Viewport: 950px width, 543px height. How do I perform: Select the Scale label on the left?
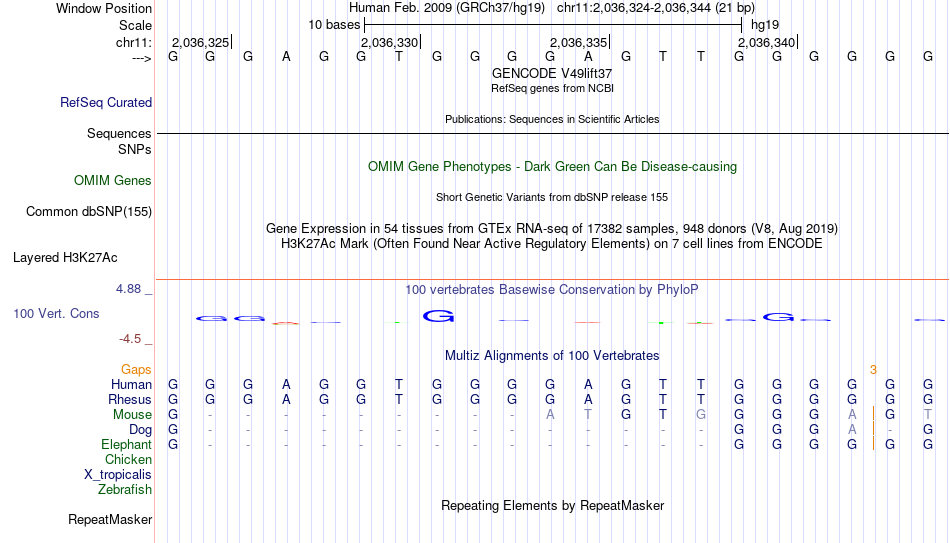click(136, 25)
